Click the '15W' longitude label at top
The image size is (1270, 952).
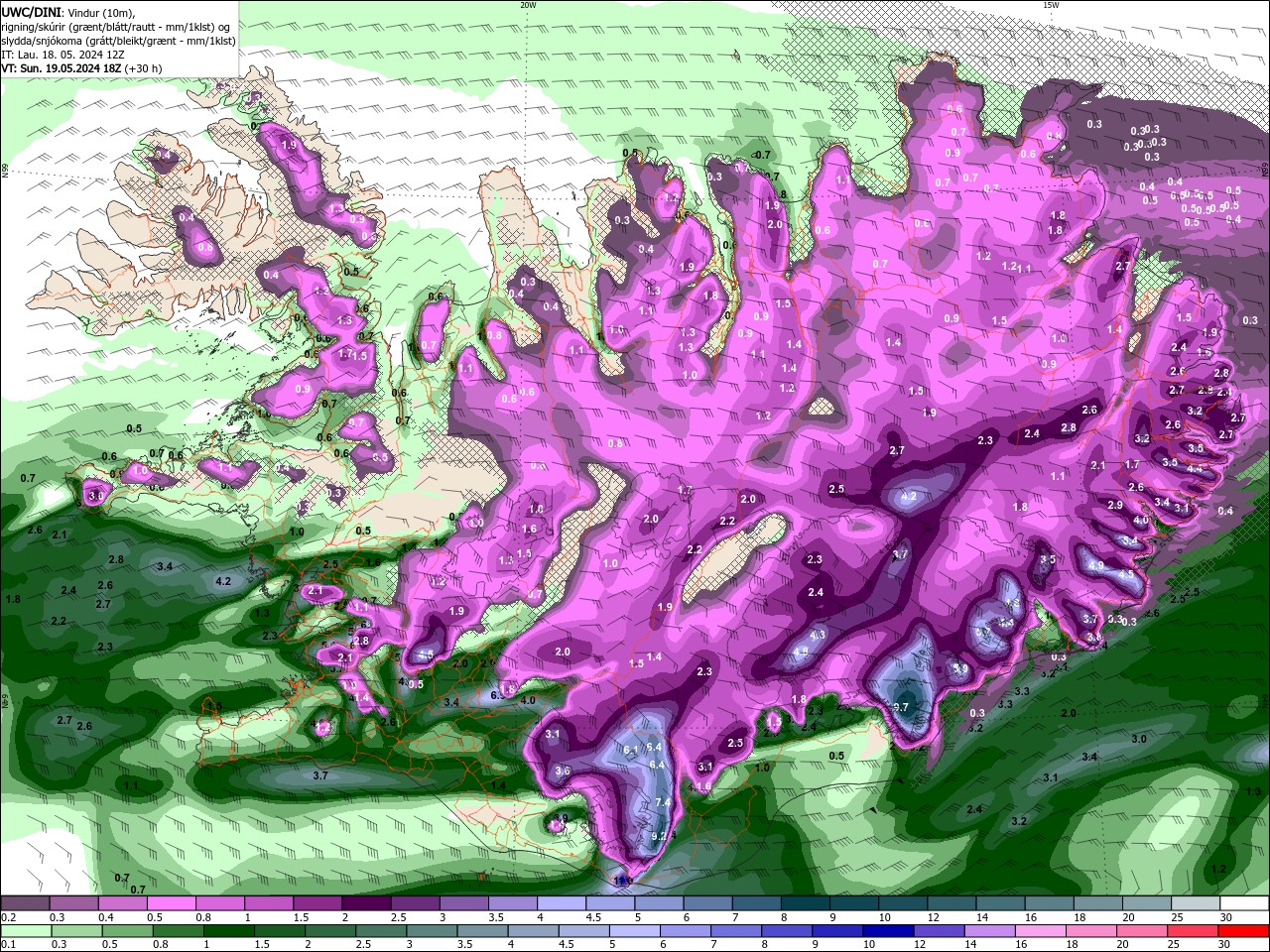click(1051, 5)
